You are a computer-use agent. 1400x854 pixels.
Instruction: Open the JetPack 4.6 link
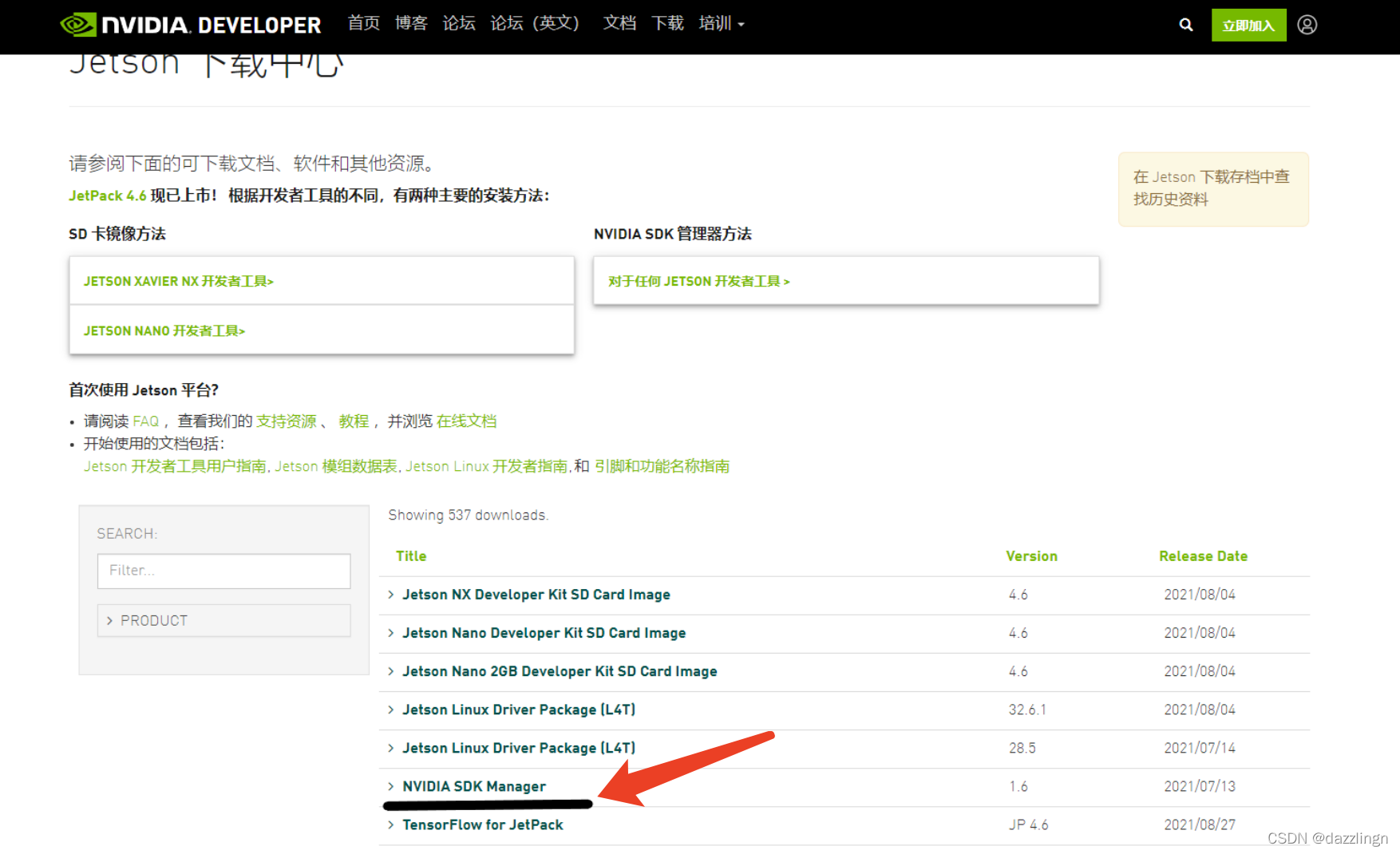(108, 196)
